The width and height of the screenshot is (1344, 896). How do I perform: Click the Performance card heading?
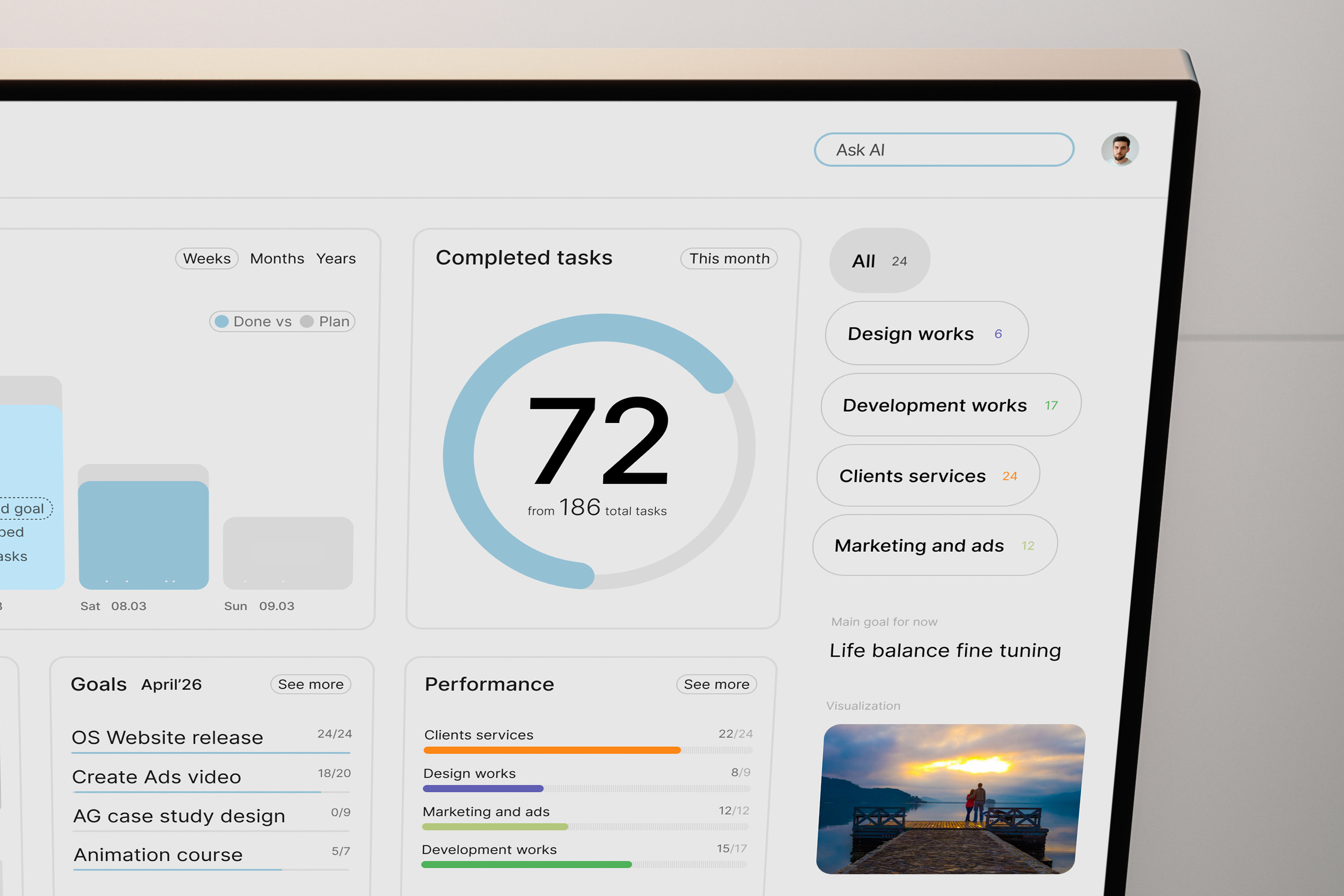[489, 684]
